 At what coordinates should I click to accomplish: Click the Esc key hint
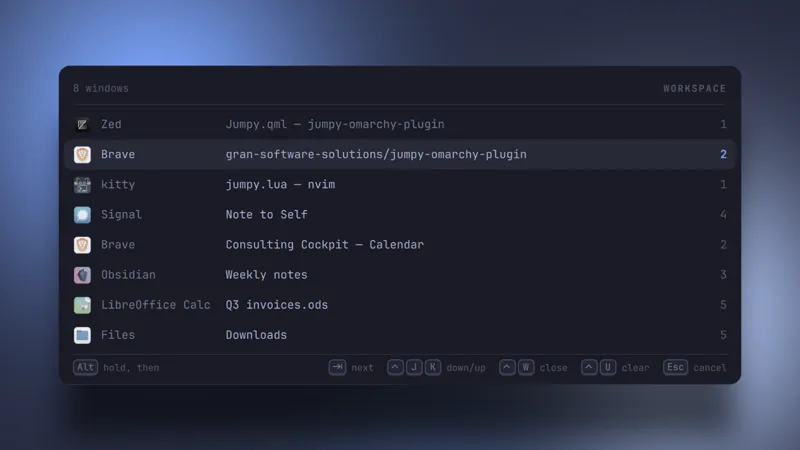tap(676, 367)
